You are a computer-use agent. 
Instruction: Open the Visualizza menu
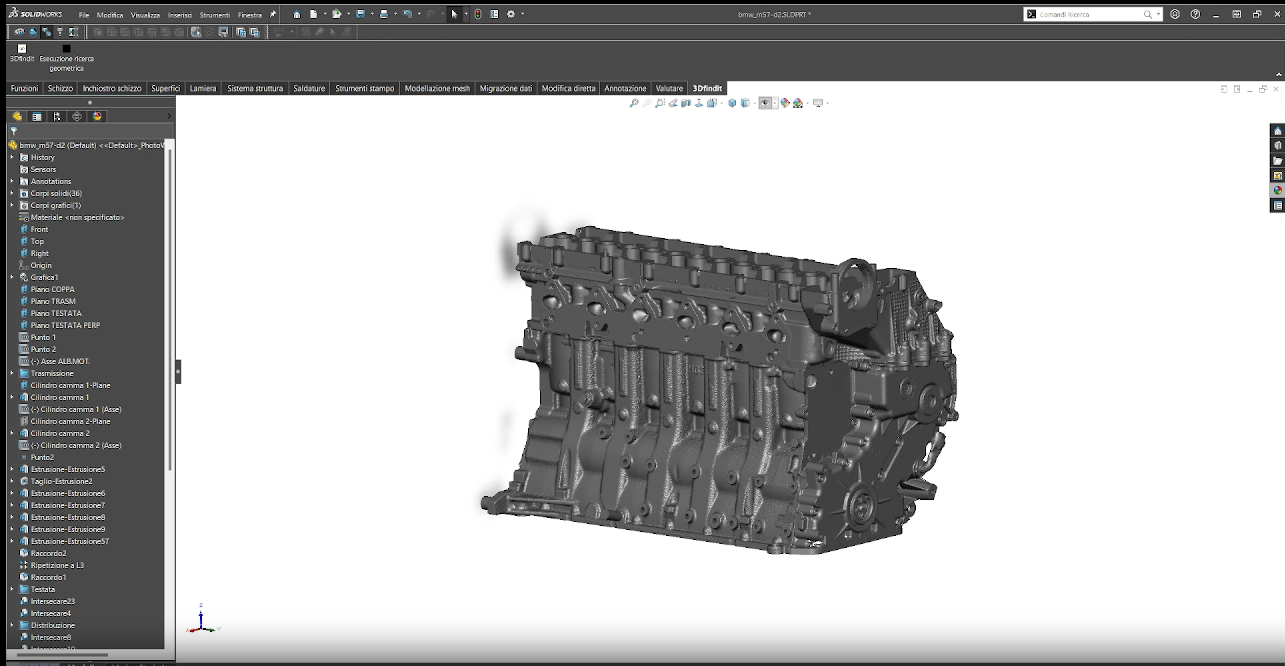(145, 15)
